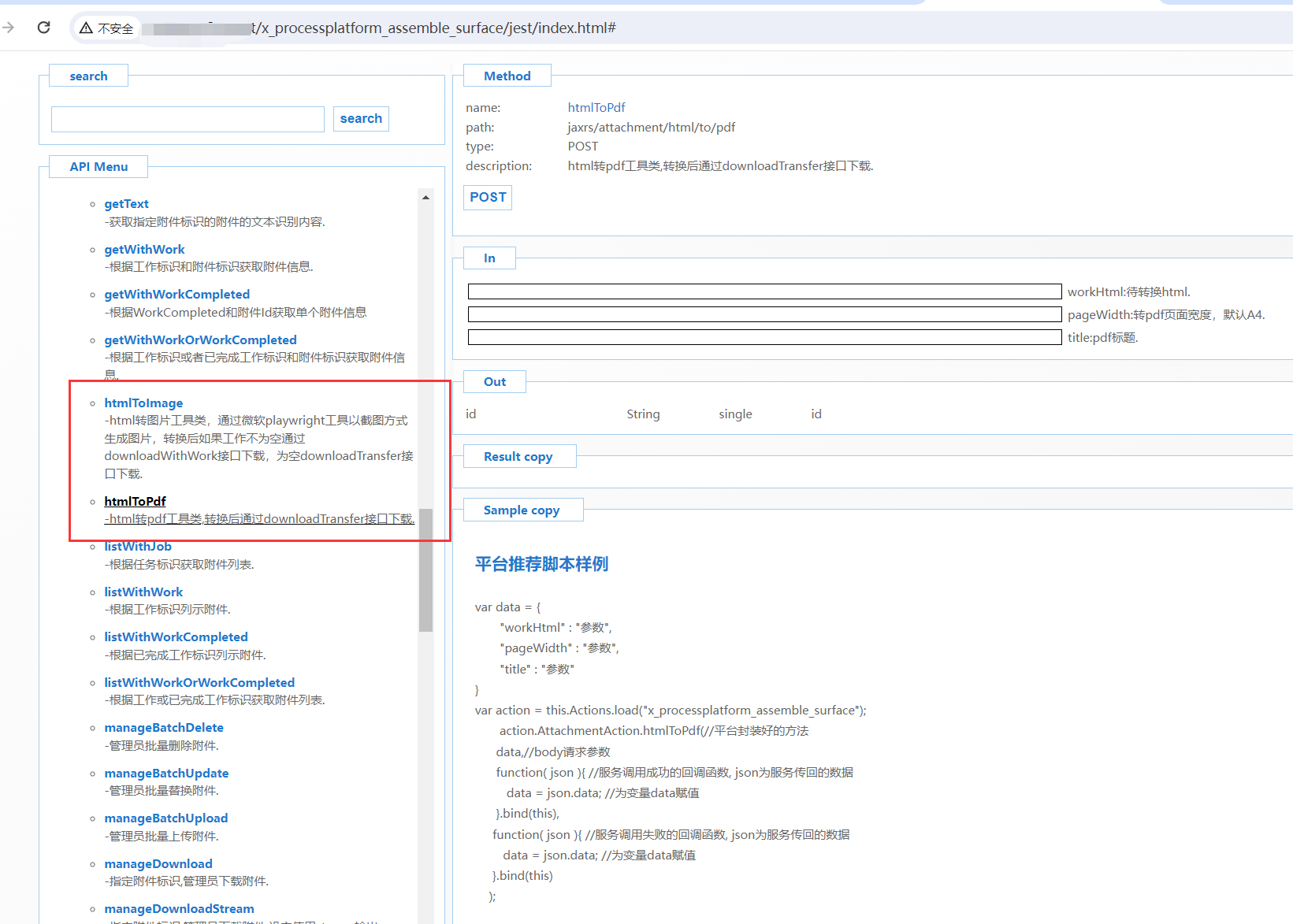1293x924 pixels.
Task: Click the browser address bar URL
Action: 433,28
